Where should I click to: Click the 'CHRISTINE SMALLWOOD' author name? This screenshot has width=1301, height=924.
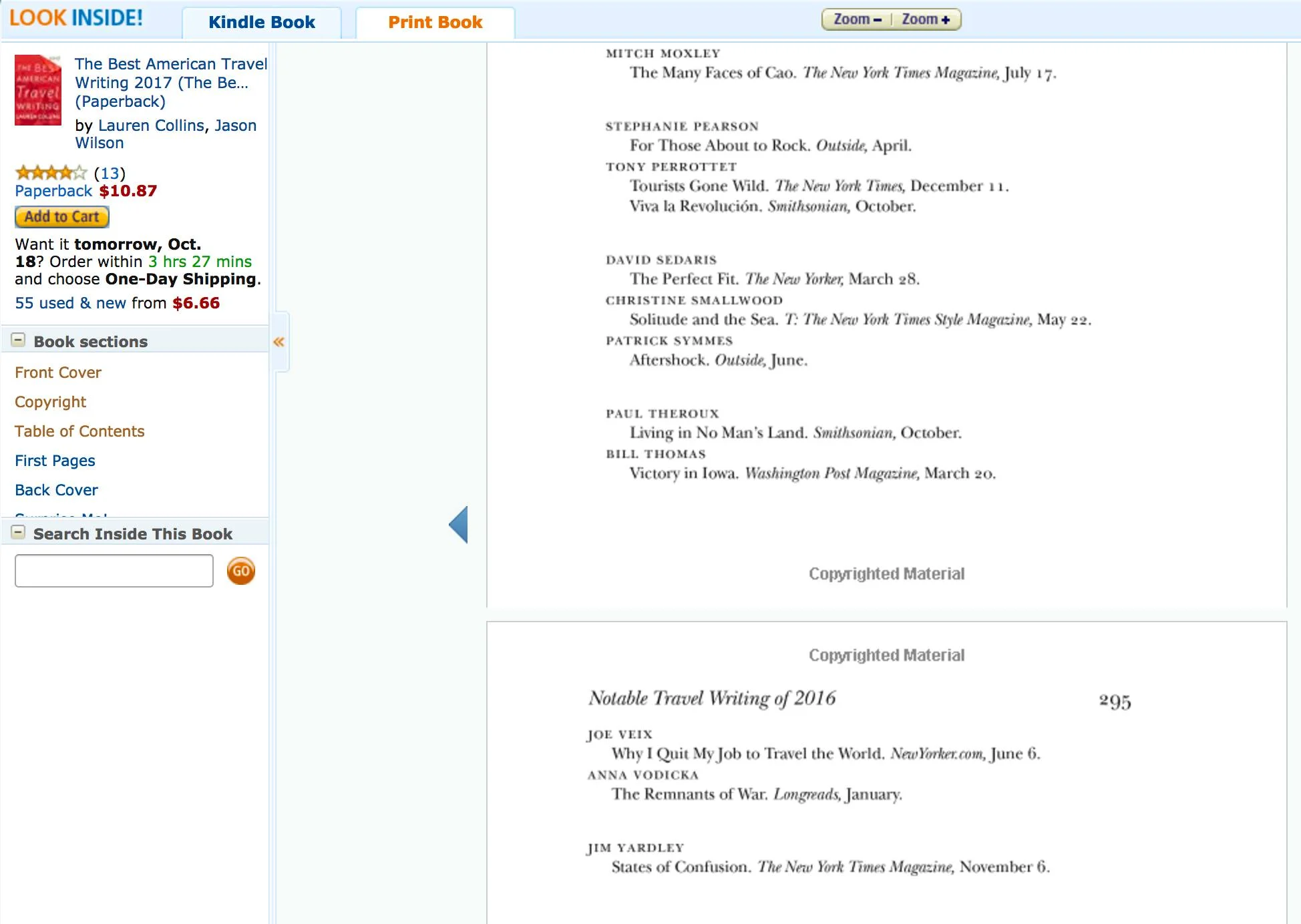coord(694,300)
